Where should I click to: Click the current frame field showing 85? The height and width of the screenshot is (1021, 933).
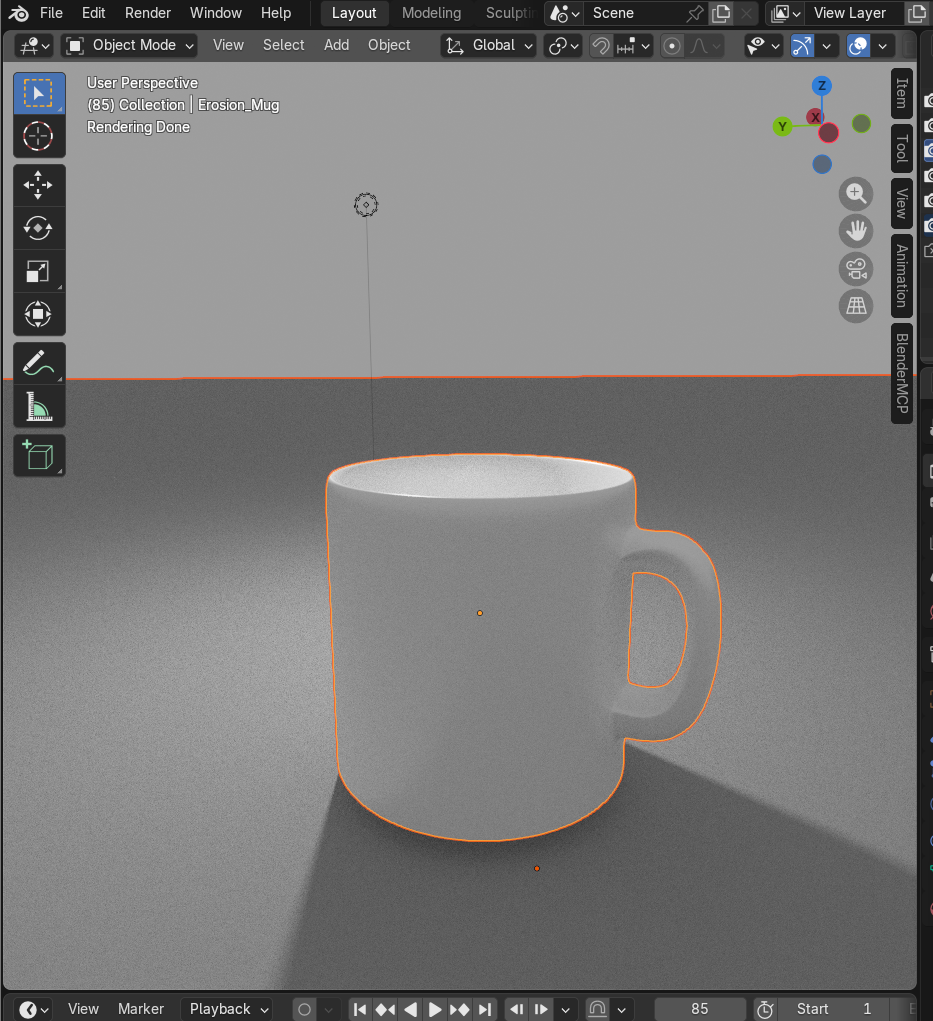700,1009
